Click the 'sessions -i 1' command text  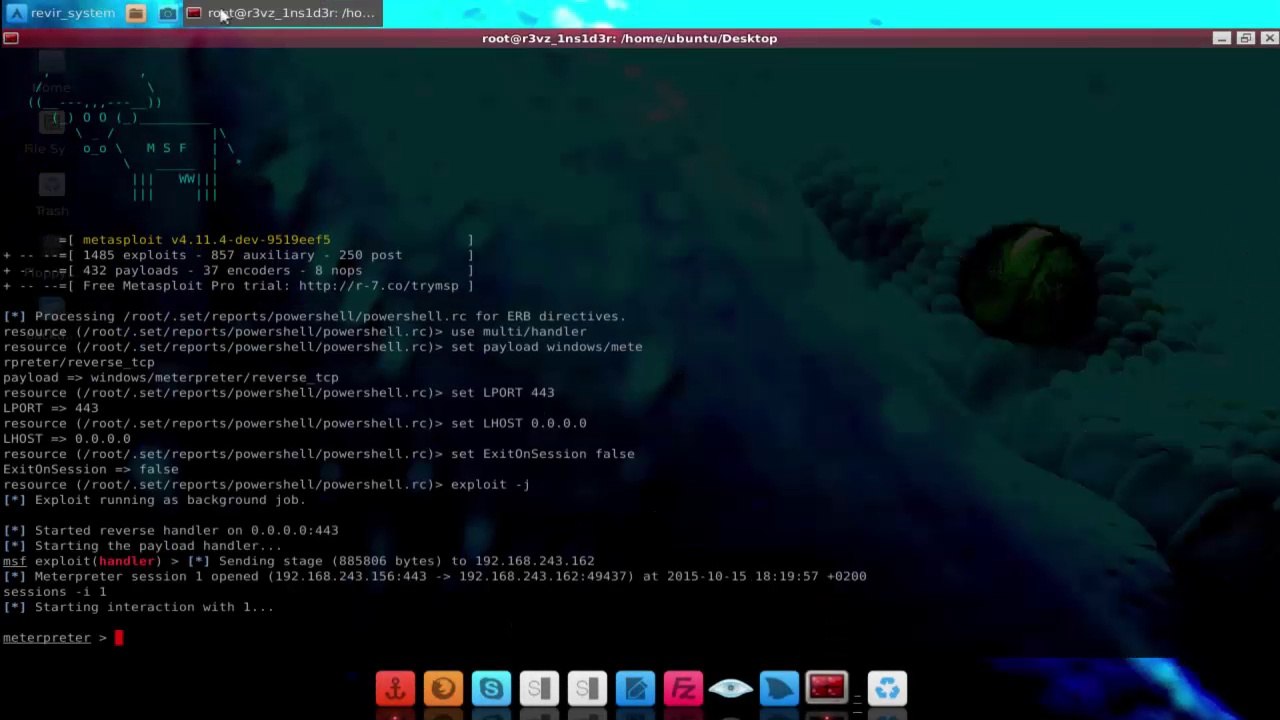pyautogui.click(x=54, y=592)
